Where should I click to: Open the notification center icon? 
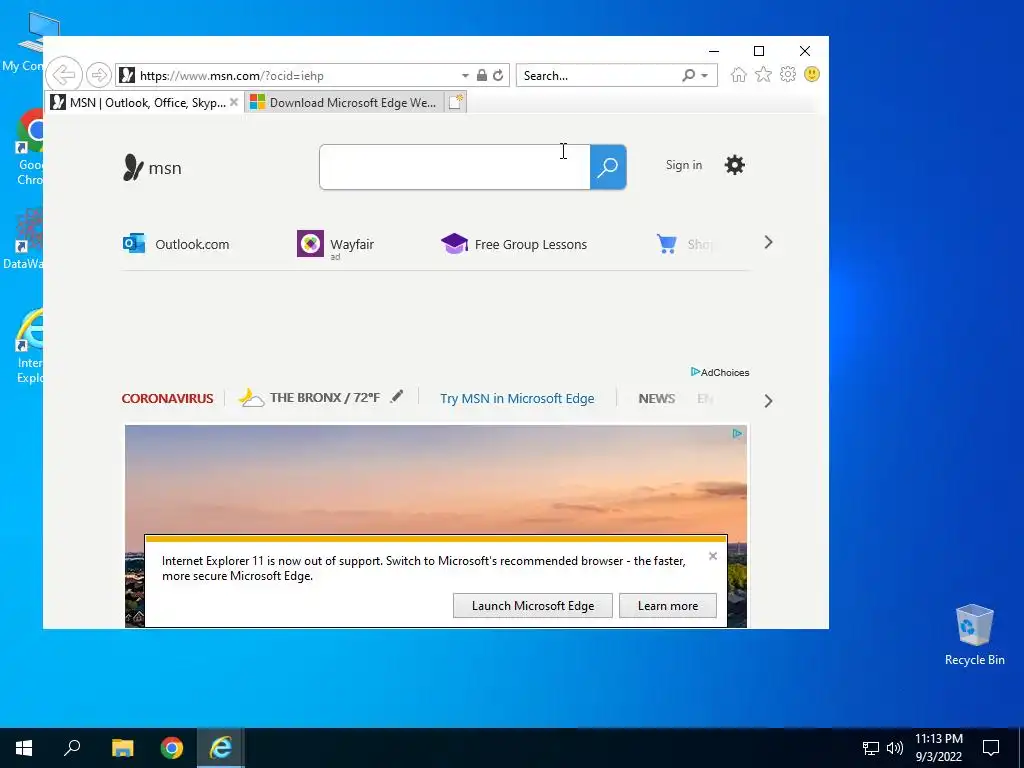coord(991,748)
